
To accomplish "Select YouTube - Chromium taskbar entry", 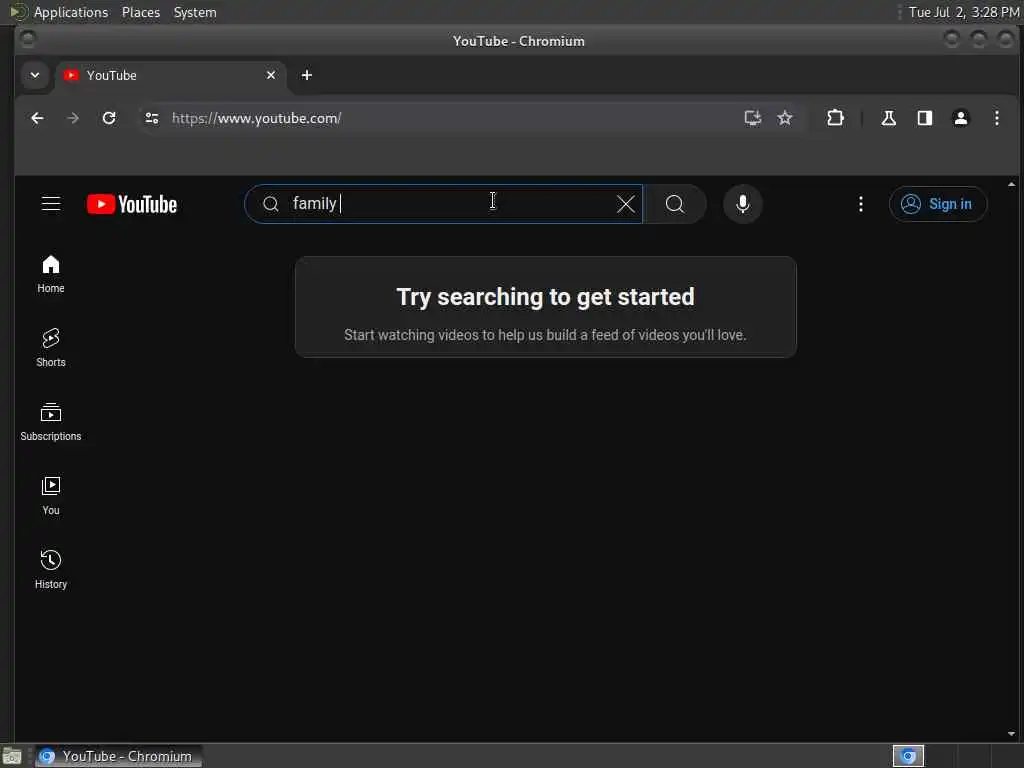I will point(119,756).
